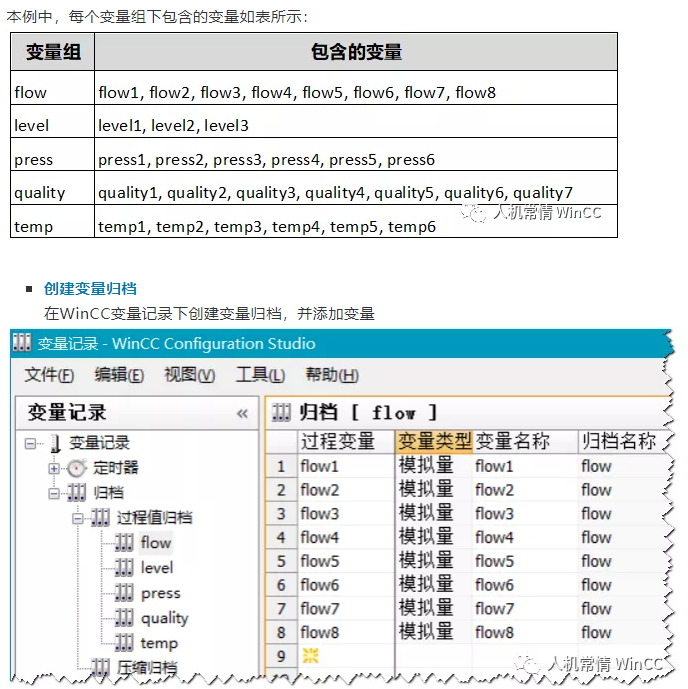Click the 变量类型 column header
688x689 pixels.
[x=432, y=441]
